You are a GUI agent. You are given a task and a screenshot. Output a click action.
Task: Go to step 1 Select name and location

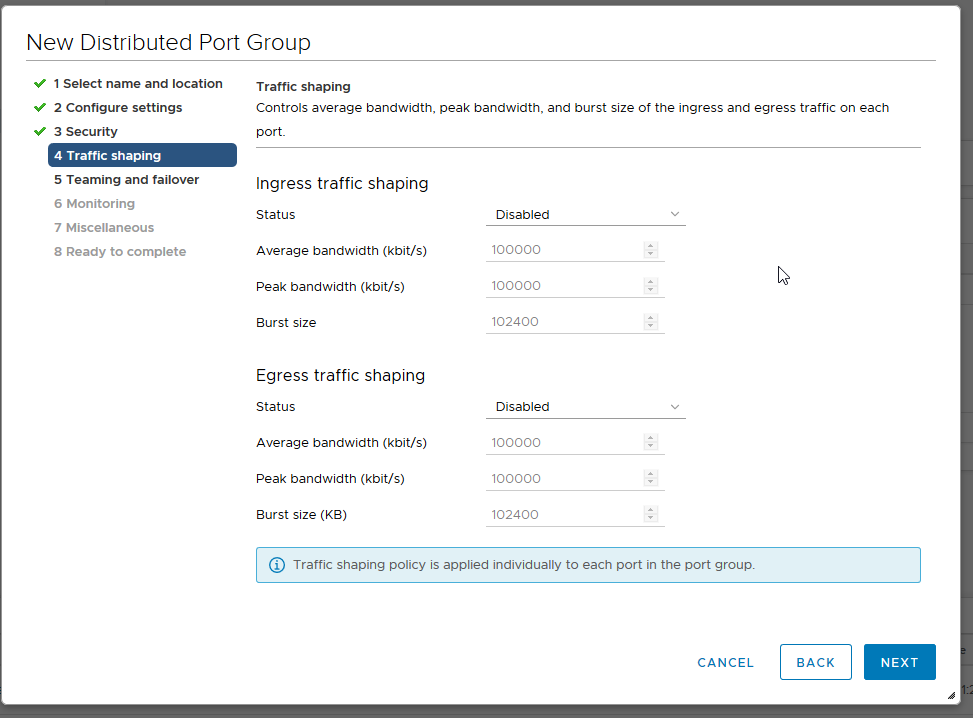pos(138,84)
